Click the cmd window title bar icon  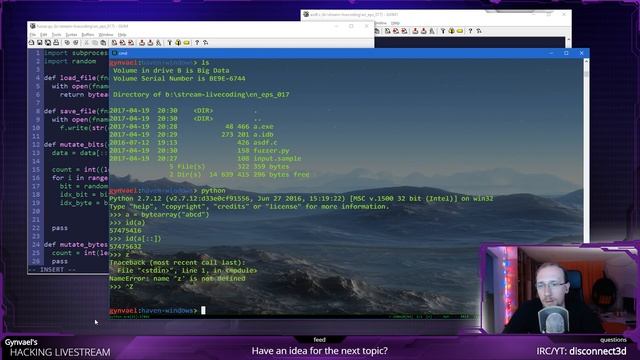[114, 53]
